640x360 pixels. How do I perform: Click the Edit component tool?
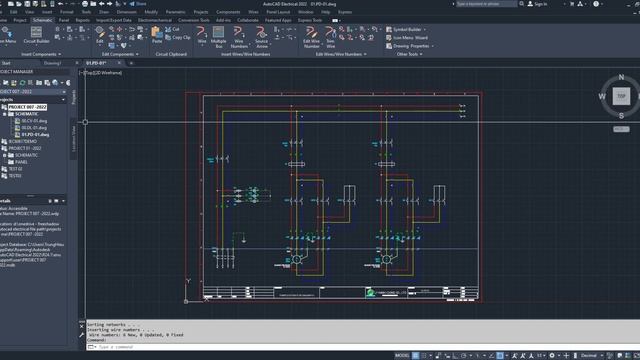point(100,34)
